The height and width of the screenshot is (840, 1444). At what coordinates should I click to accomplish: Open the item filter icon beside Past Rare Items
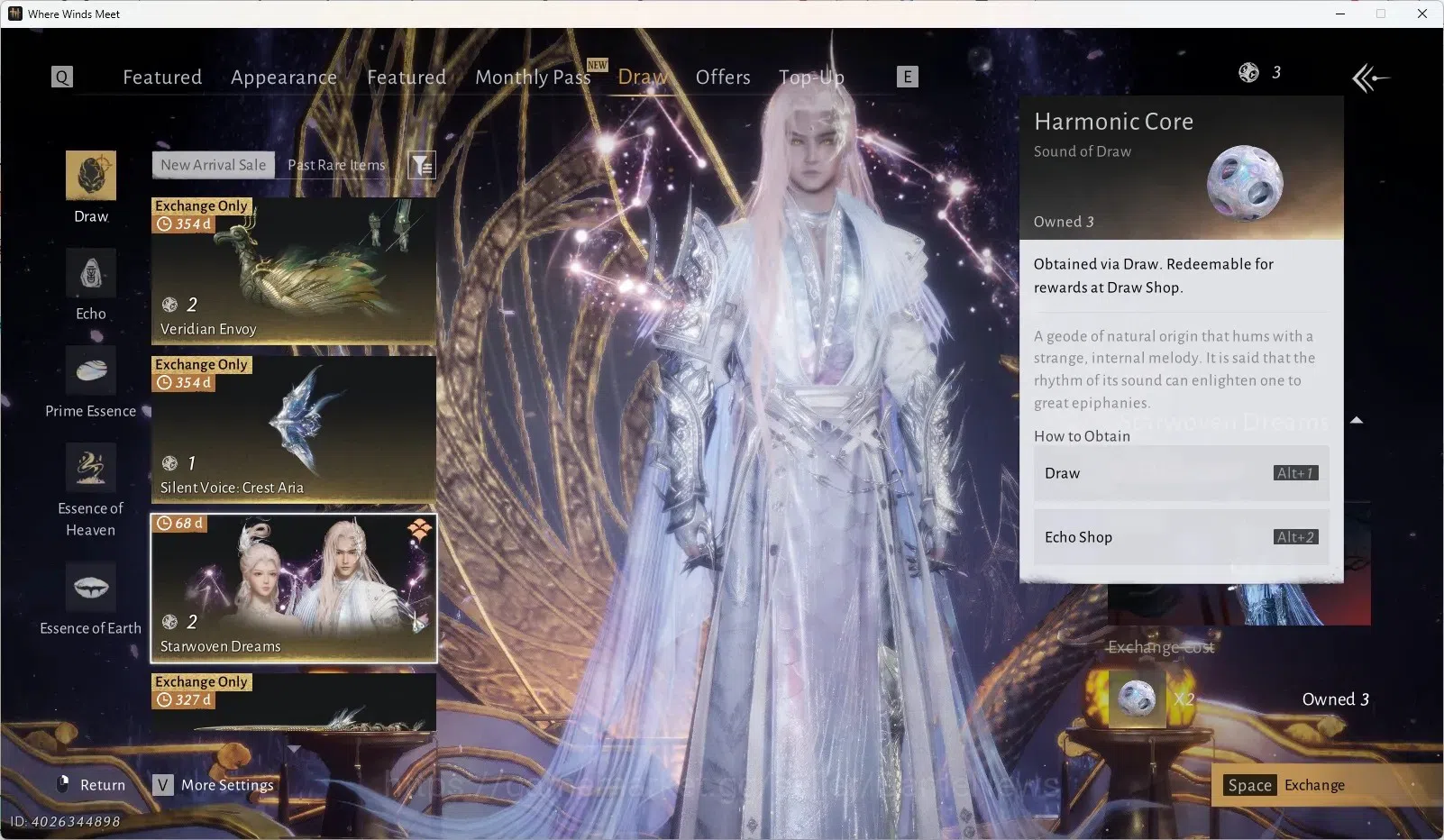tap(422, 165)
